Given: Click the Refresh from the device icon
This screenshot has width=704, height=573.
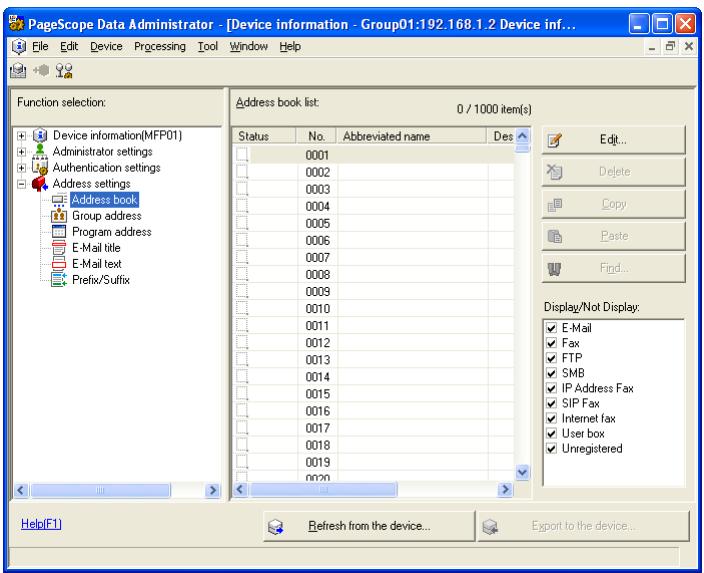Looking at the screenshot, I should (275, 526).
